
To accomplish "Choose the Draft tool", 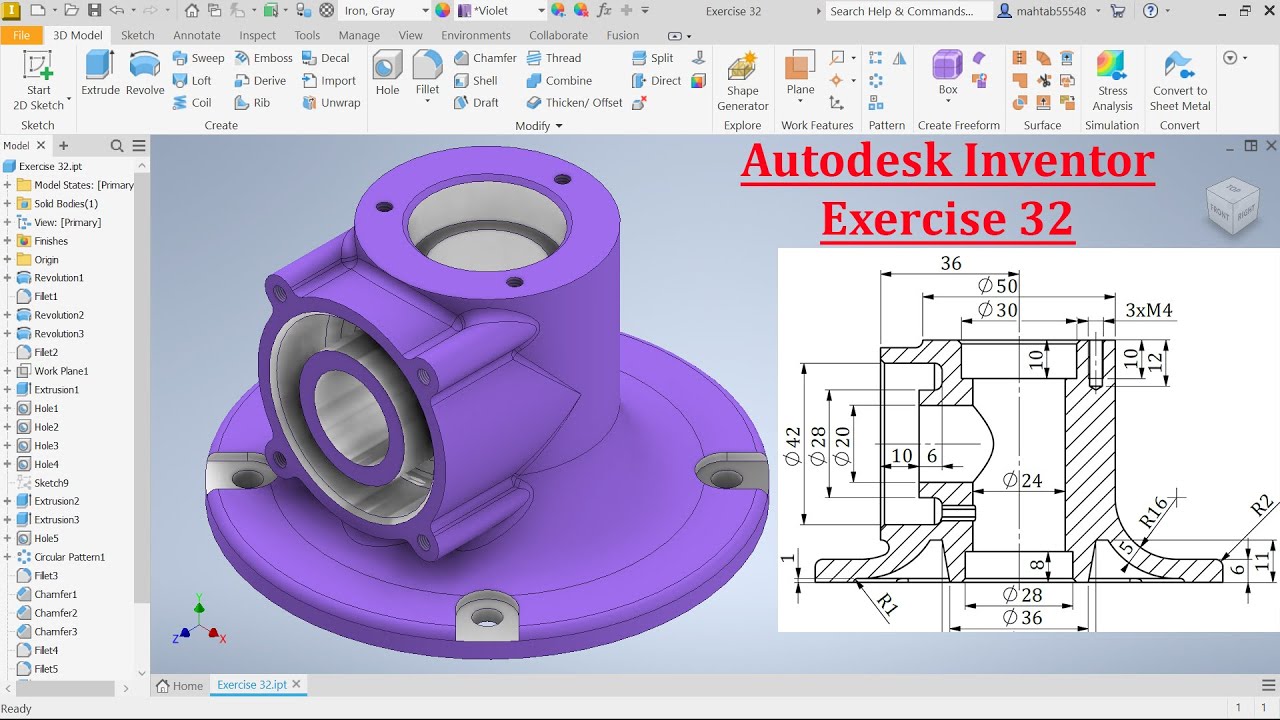I will [x=476, y=102].
